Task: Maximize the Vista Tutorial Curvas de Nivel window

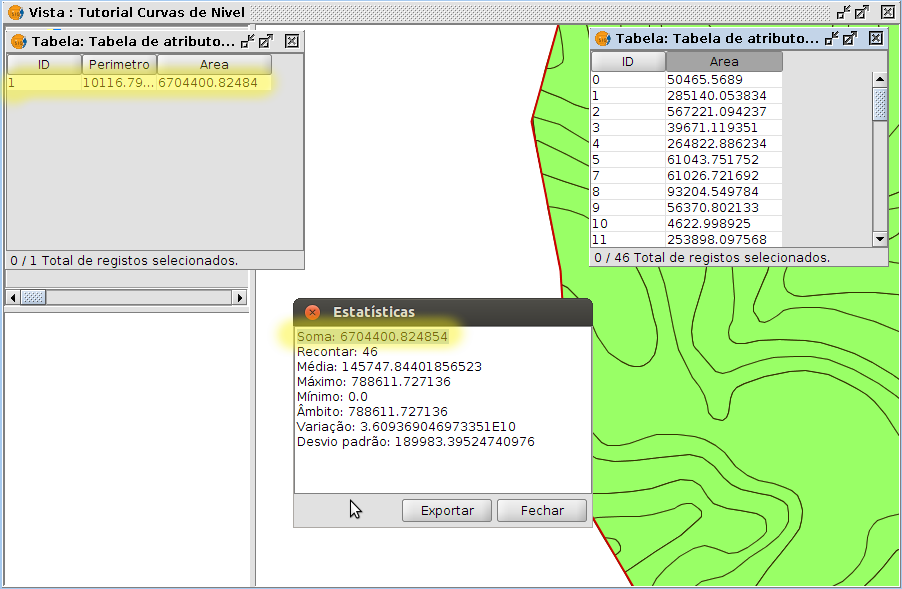Action: point(861,12)
